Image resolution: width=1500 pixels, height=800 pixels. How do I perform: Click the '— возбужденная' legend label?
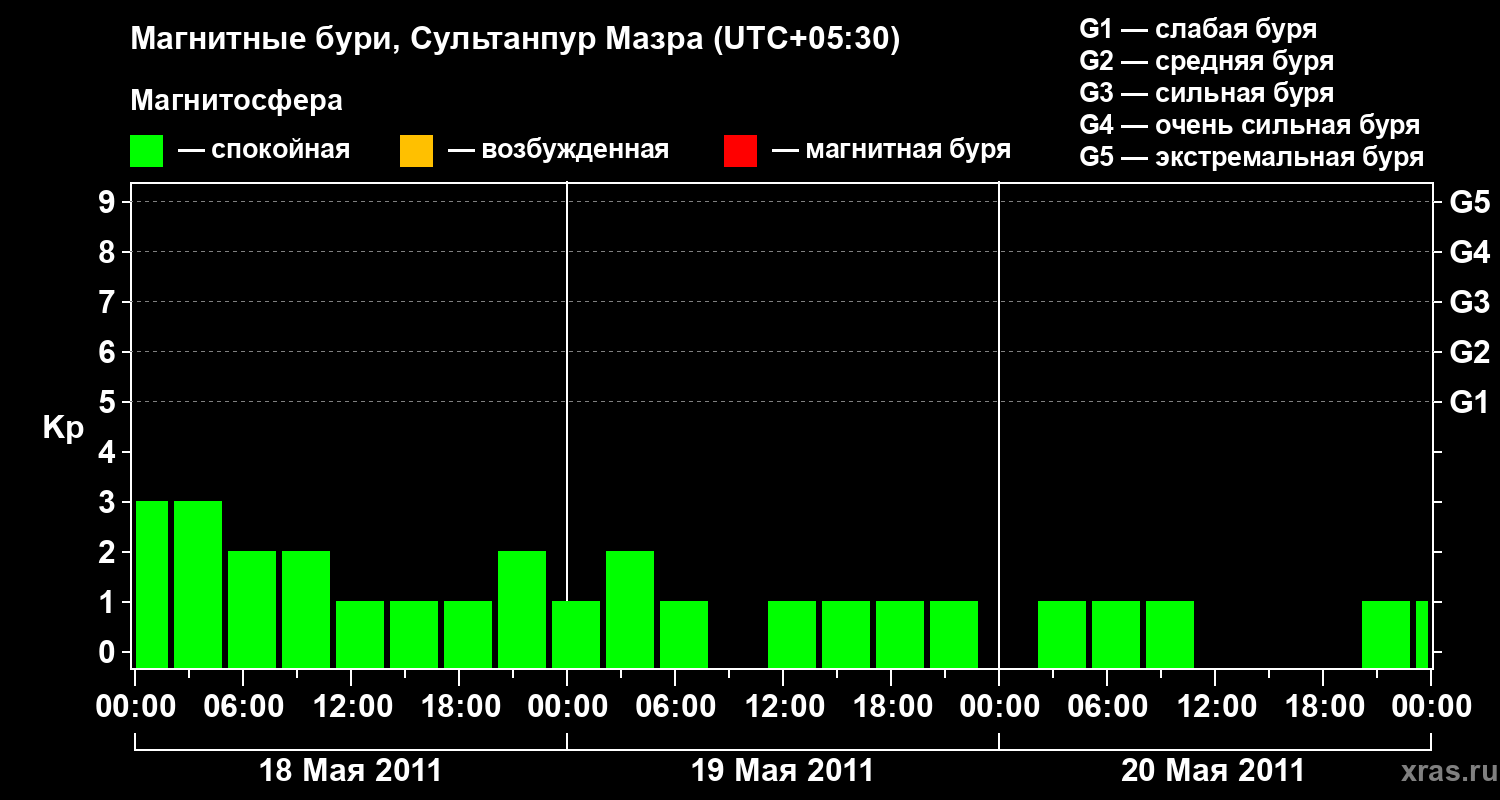pyautogui.click(x=558, y=151)
